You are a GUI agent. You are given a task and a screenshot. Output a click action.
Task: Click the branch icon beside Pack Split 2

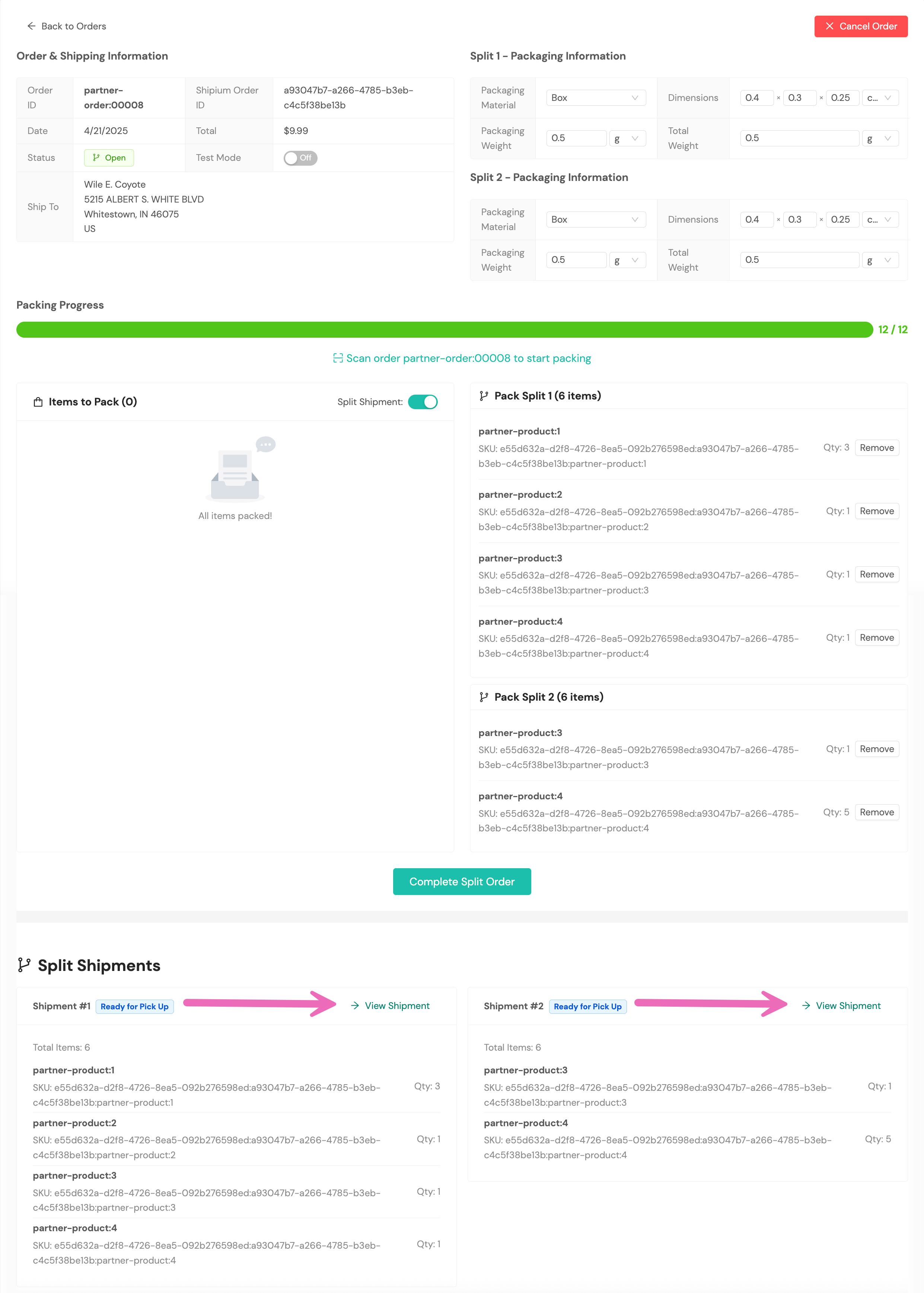[x=484, y=697]
